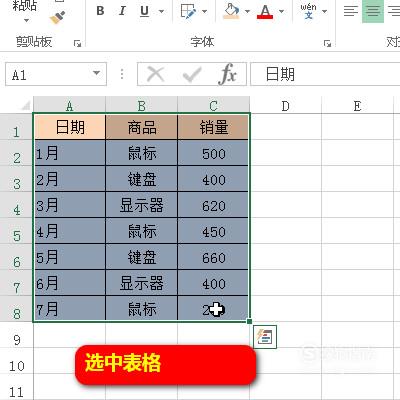Select the cell containing 2月

point(70,179)
